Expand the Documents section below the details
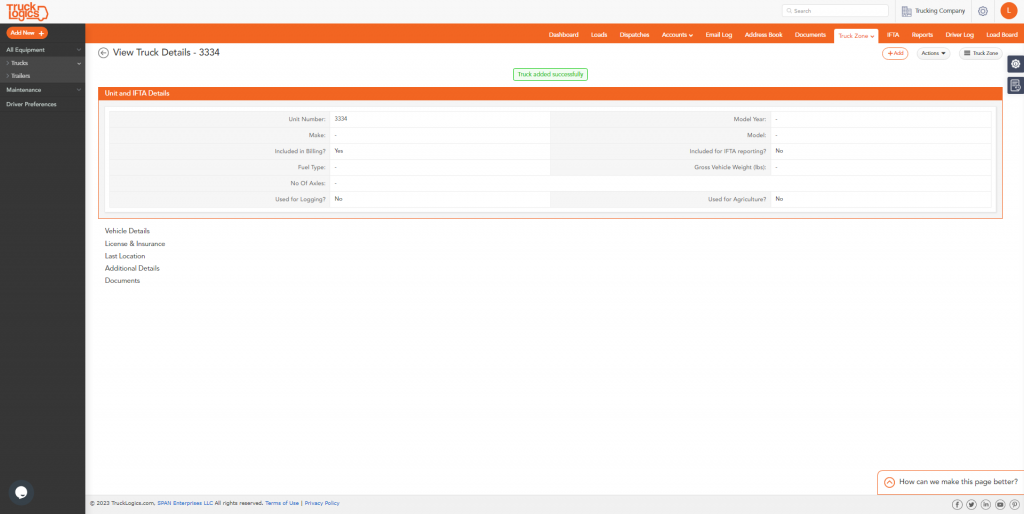 [122, 281]
